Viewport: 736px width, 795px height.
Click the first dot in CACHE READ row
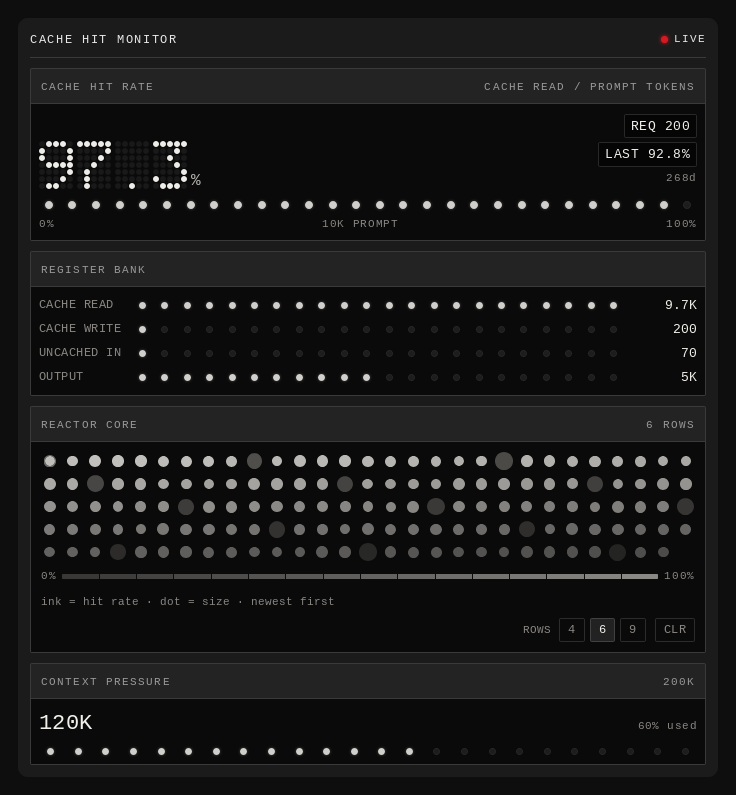point(142,306)
